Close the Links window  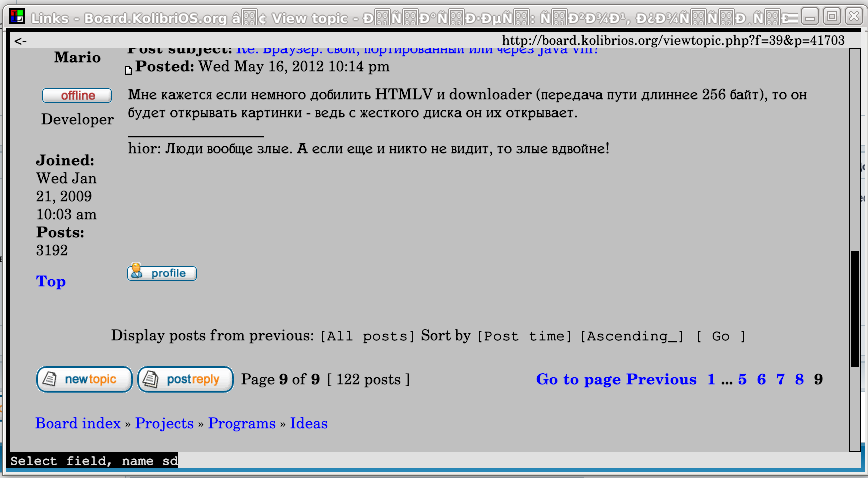tap(854, 17)
